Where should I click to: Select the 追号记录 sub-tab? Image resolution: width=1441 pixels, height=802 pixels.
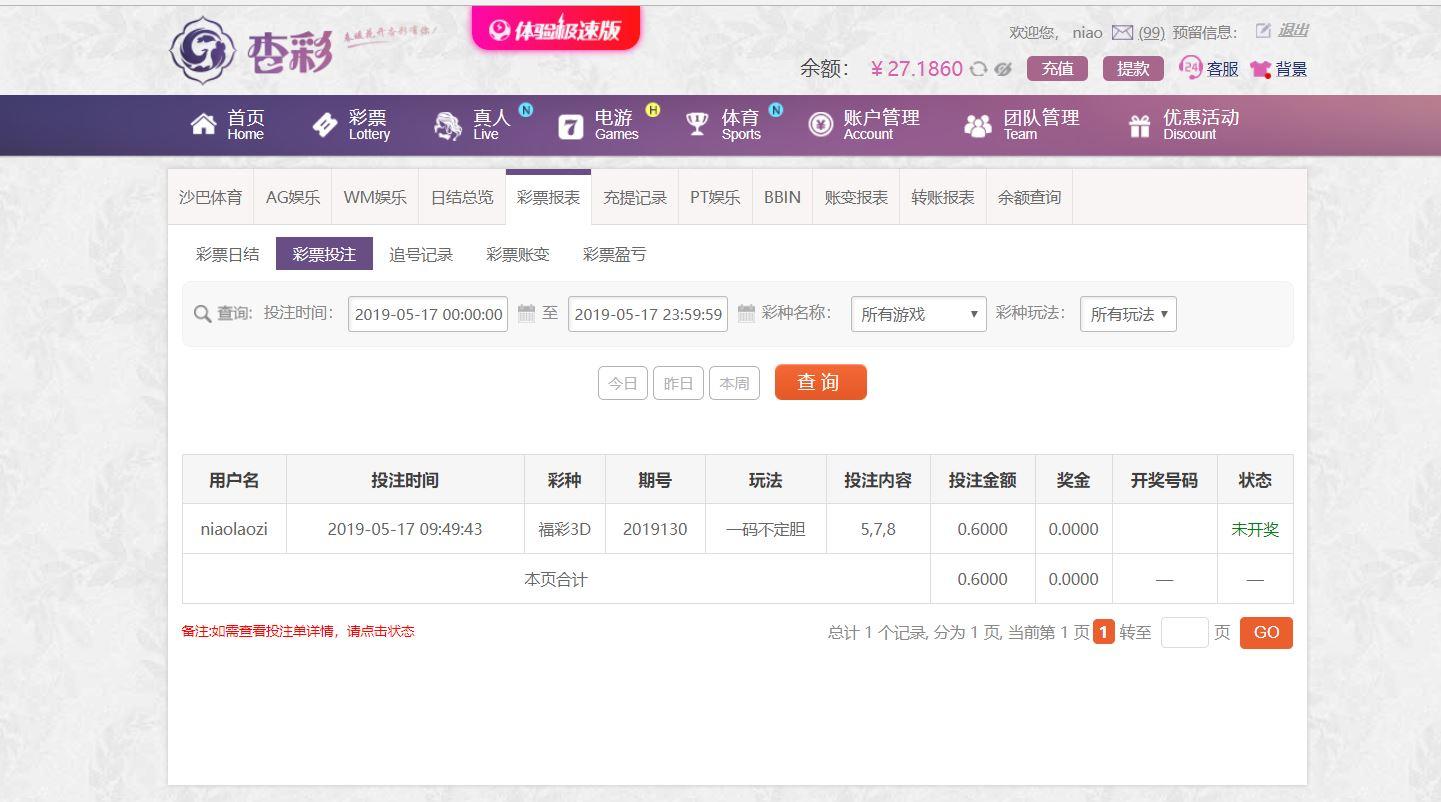click(x=421, y=254)
